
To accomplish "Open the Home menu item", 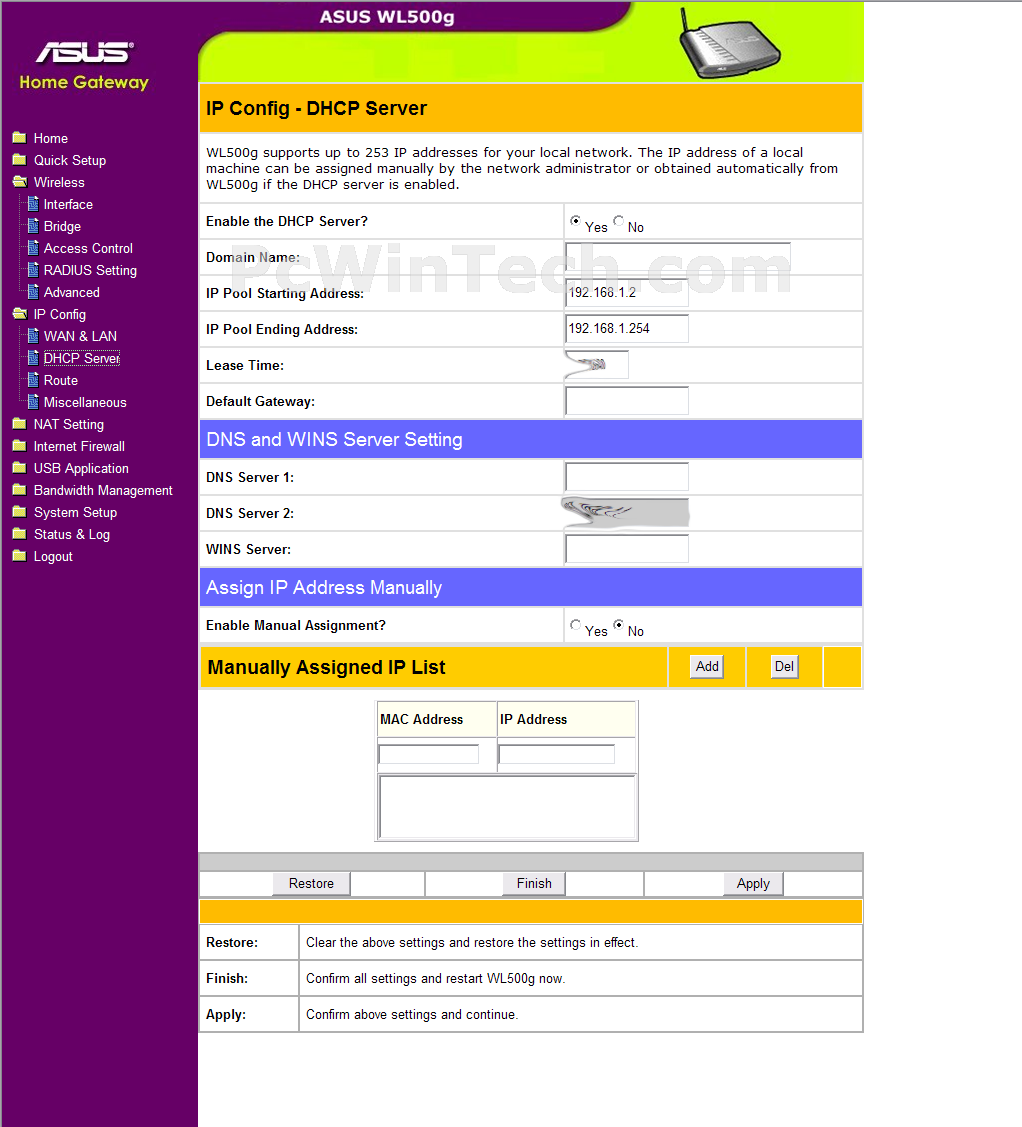I will tap(51, 139).
